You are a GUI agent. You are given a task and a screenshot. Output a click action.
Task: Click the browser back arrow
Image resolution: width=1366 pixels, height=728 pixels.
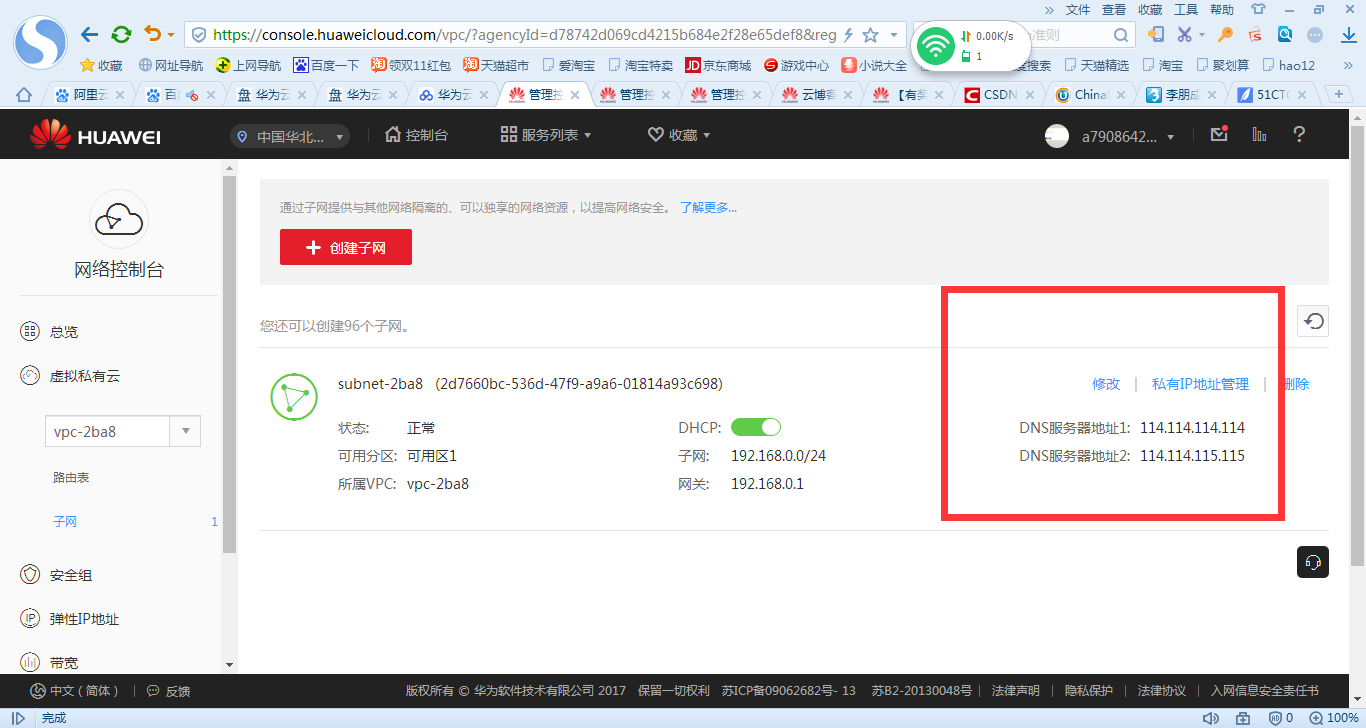(x=90, y=35)
